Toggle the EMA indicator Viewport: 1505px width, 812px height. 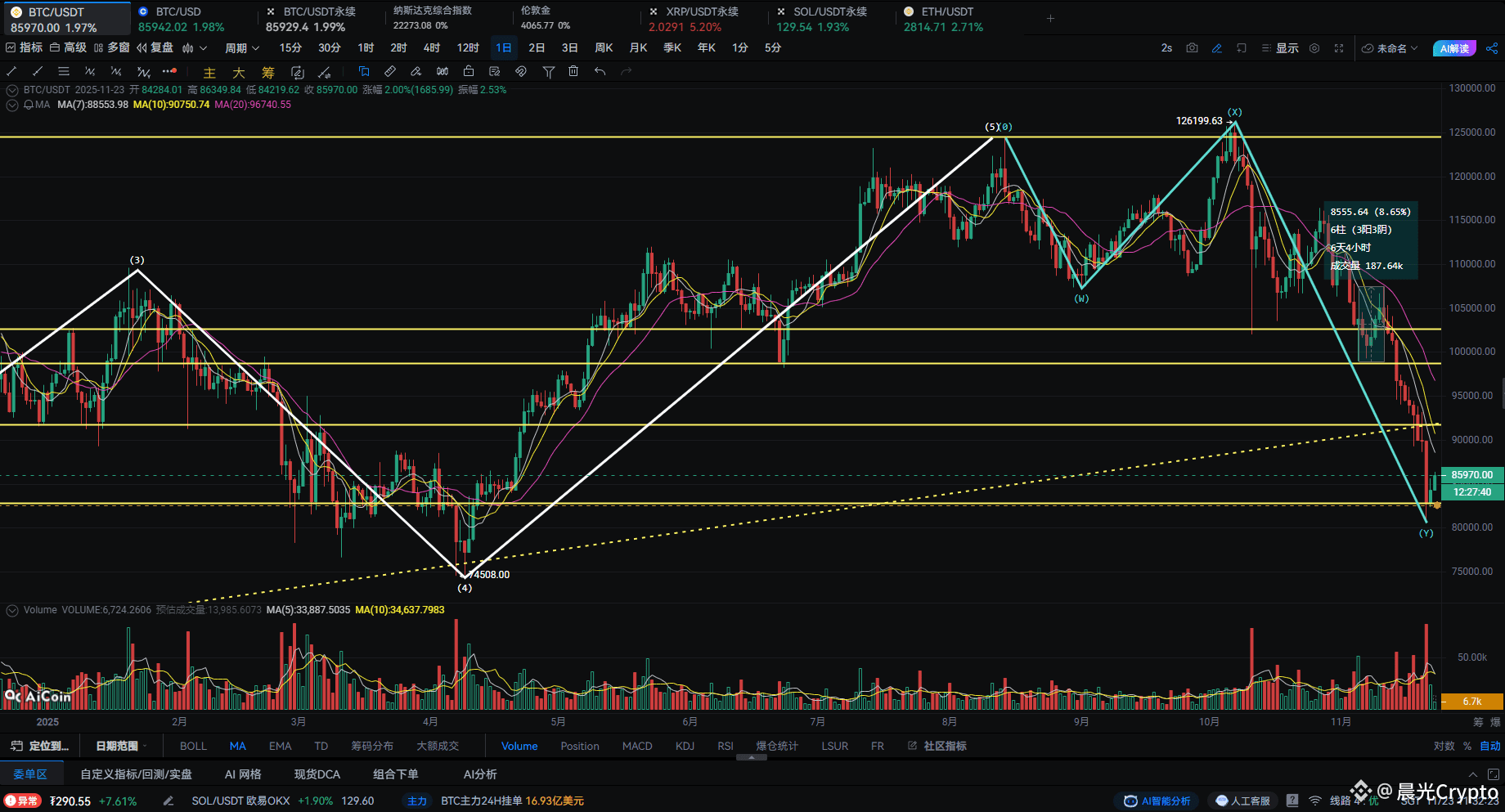pos(281,746)
